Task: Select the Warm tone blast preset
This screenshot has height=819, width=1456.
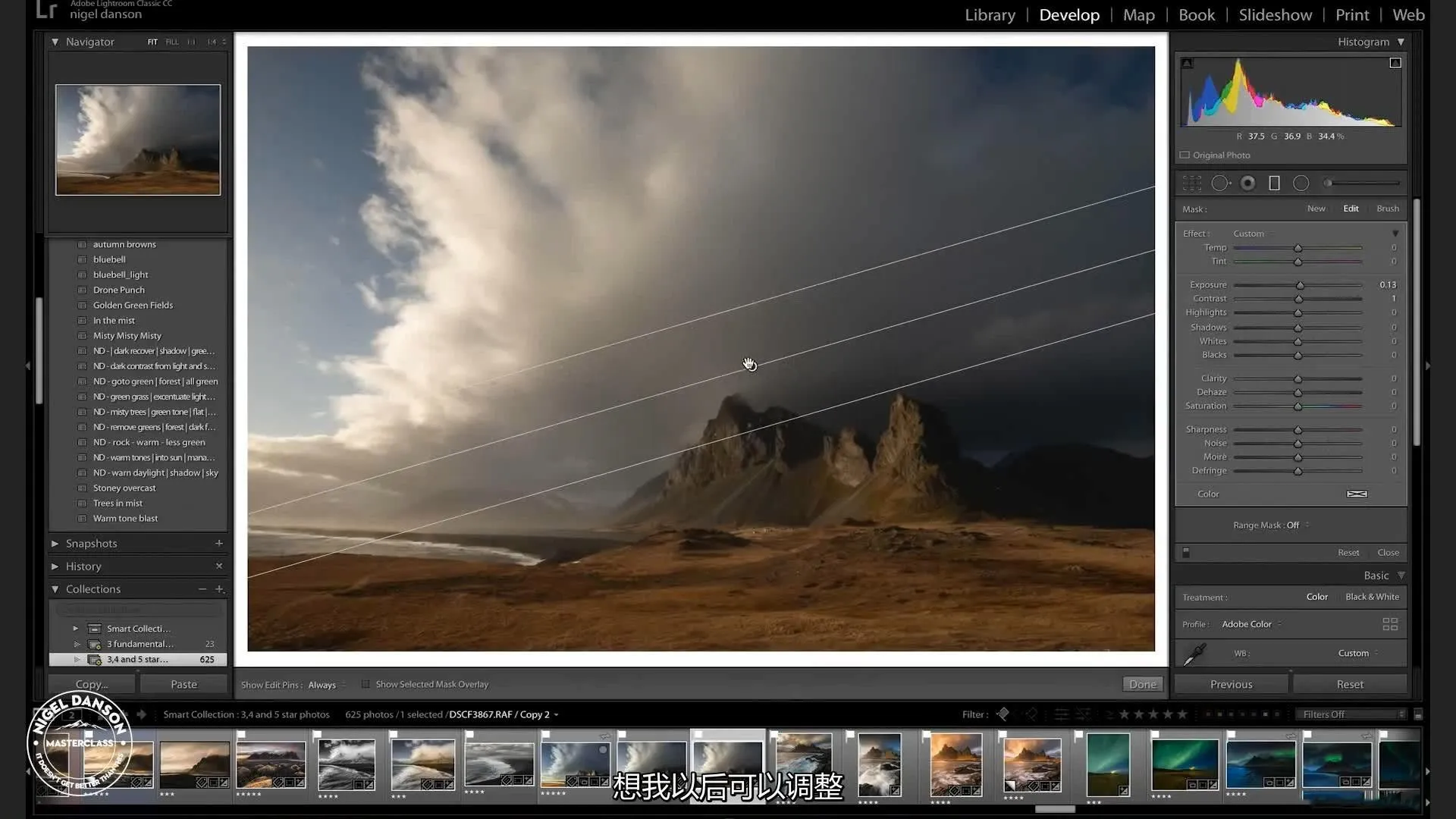Action: [125, 519]
